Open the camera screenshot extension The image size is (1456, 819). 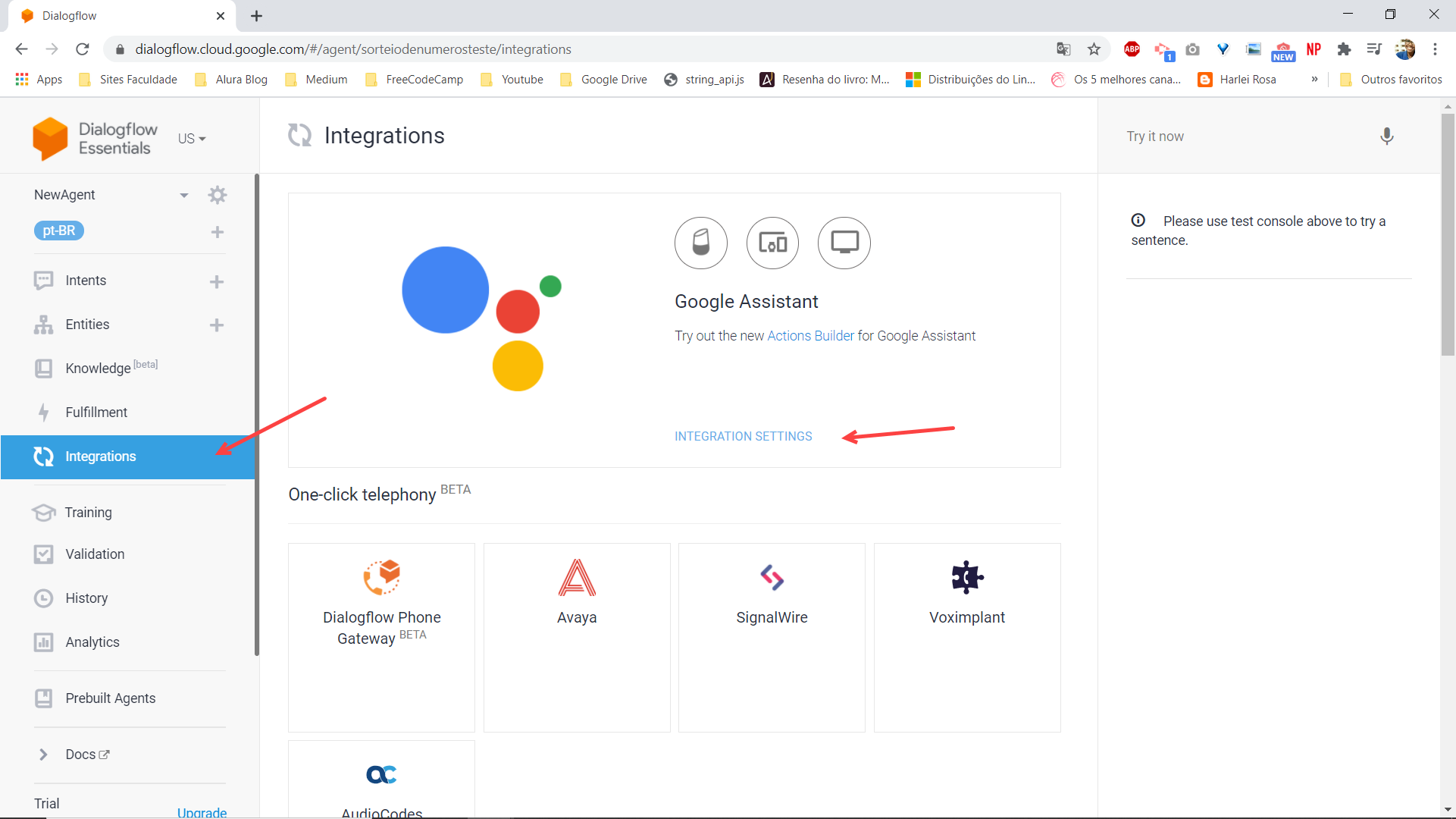pos(1192,49)
